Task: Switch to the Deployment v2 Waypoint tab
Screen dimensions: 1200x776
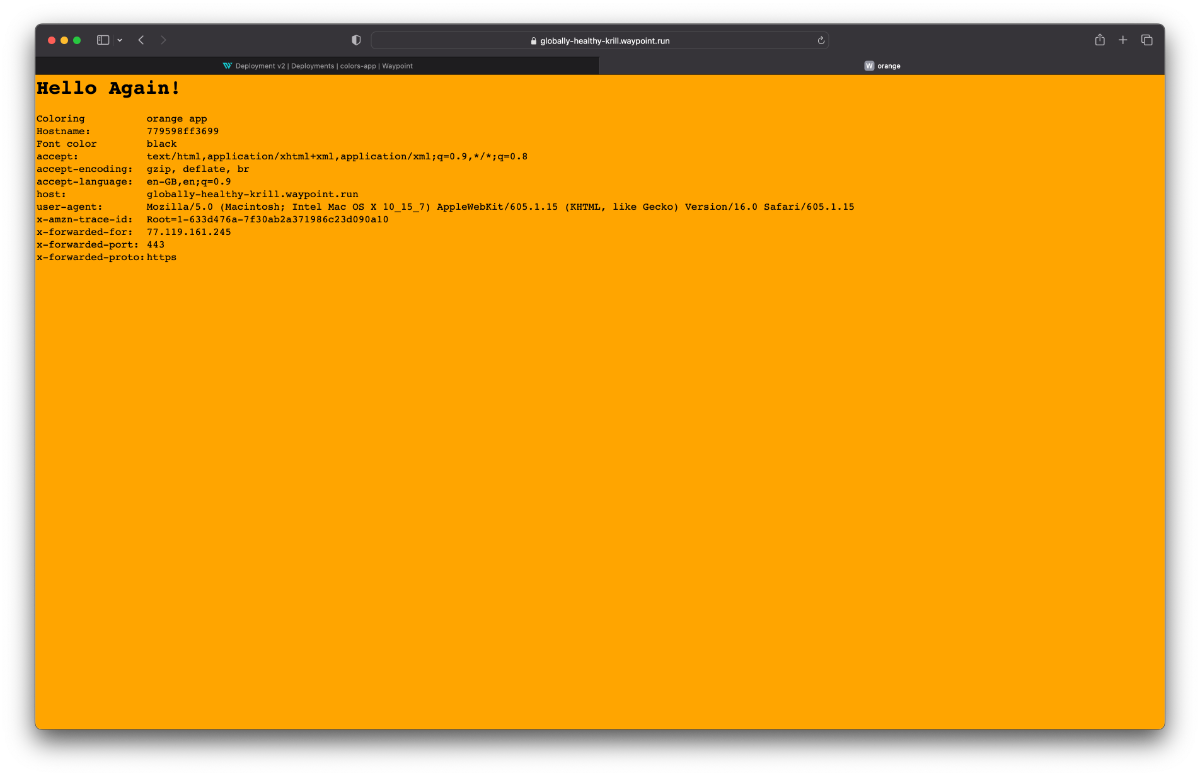Action: pyautogui.click(x=317, y=66)
